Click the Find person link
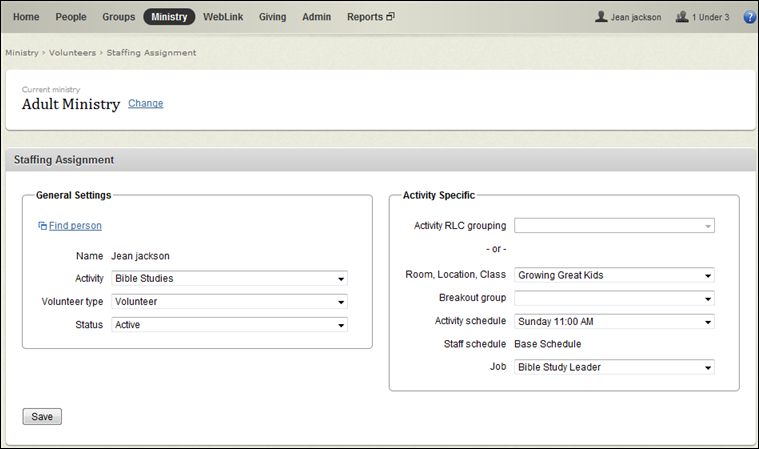759x449 pixels. pyautogui.click(x=75, y=226)
